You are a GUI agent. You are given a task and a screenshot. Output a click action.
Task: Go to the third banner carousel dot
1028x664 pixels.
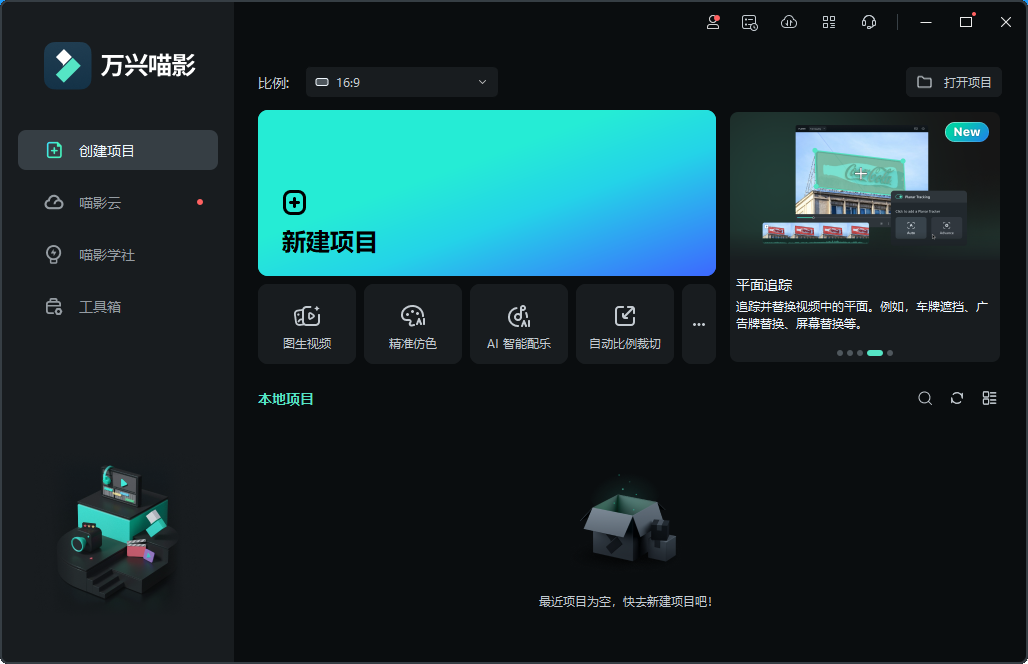[860, 353]
